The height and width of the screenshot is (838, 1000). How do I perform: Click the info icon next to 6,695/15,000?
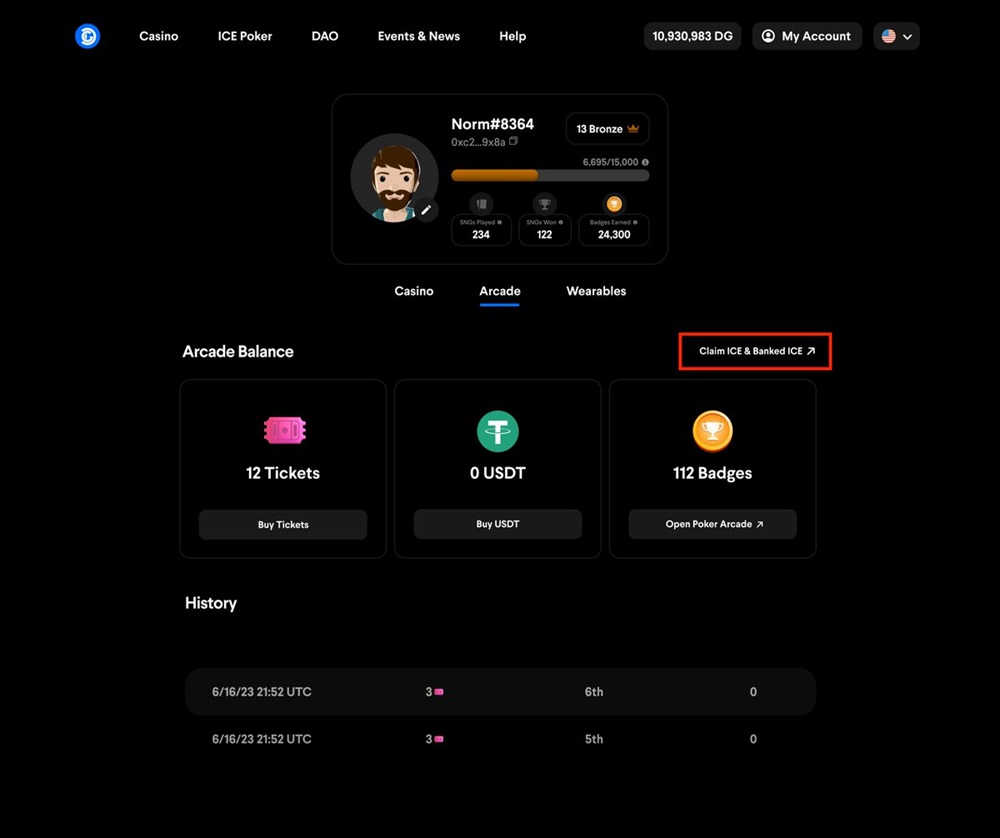pyautogui.click(x=645, y=162)
